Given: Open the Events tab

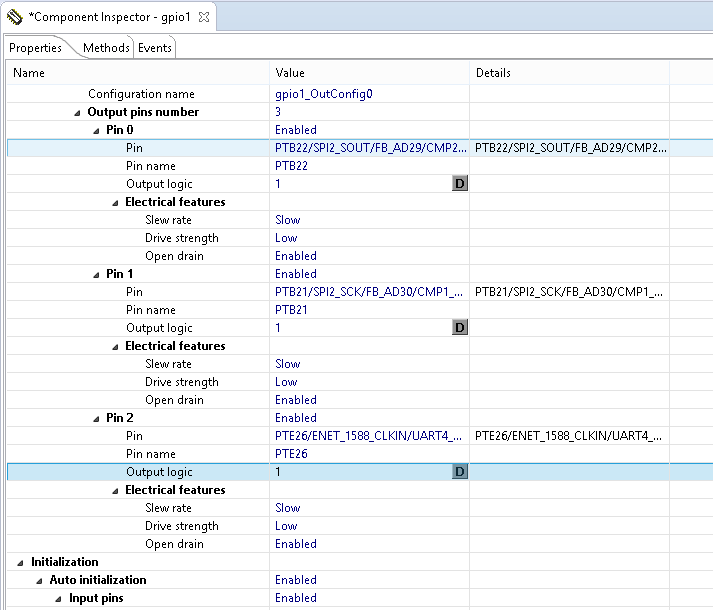Looking at the screenshot, I should (155, 48).
